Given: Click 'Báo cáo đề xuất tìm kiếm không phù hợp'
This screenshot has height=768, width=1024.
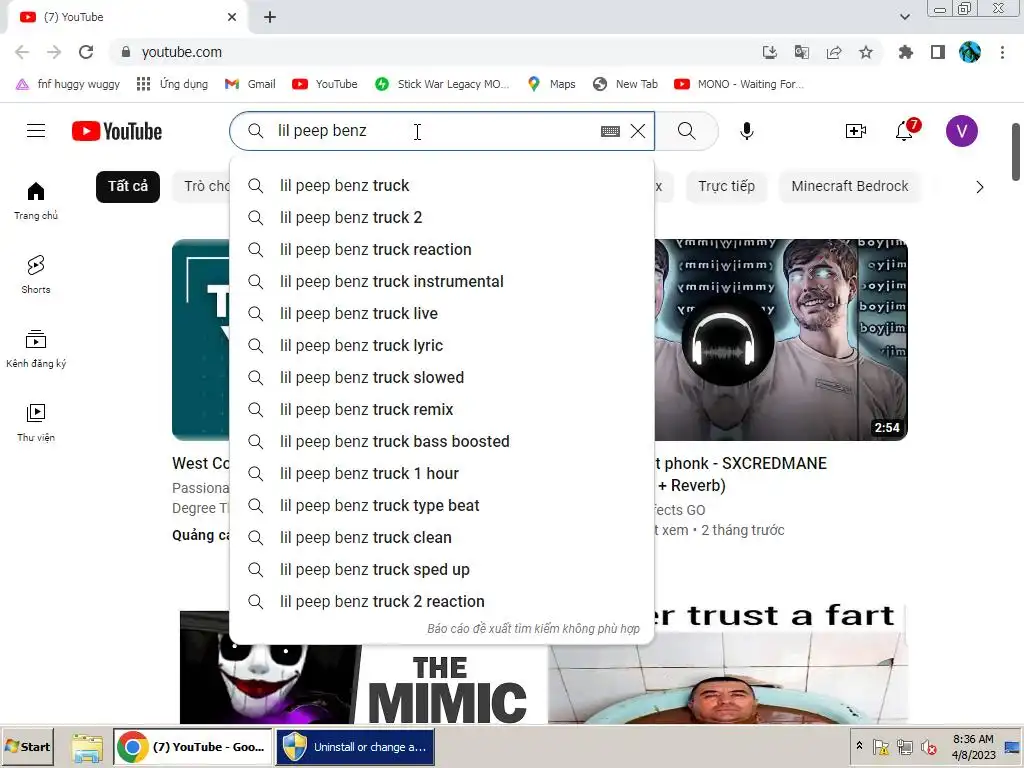Looking at the screenshot, I should tap(533, 629).
